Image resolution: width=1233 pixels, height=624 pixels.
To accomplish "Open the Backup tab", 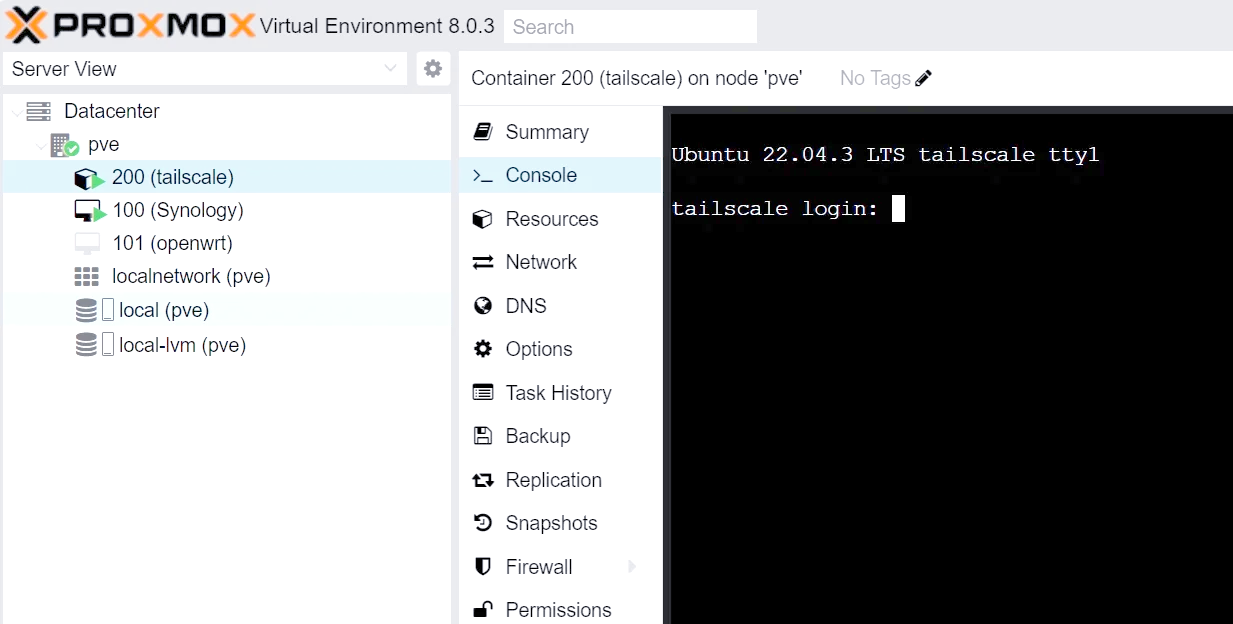I will click(x=560, y=436).
